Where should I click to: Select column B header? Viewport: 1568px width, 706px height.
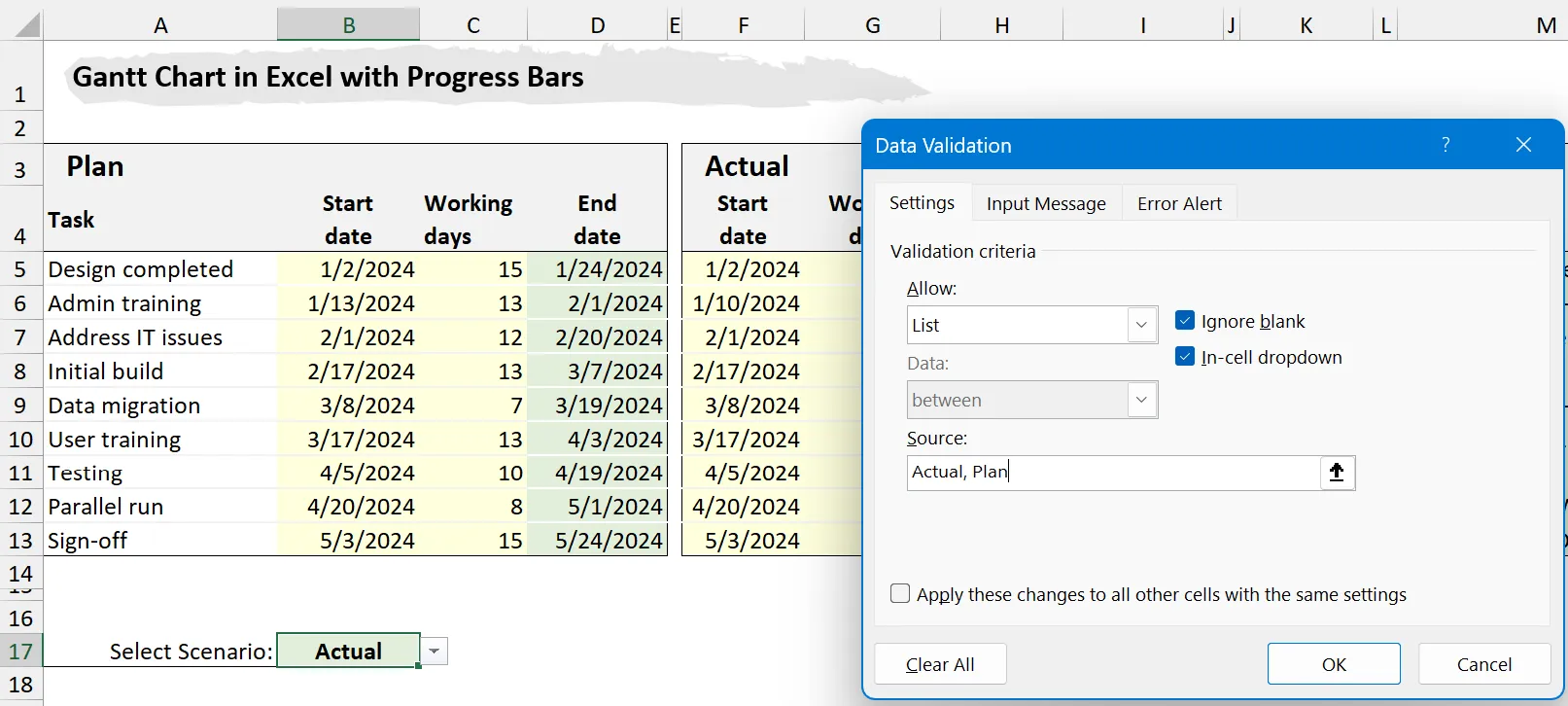coord(348,24)
